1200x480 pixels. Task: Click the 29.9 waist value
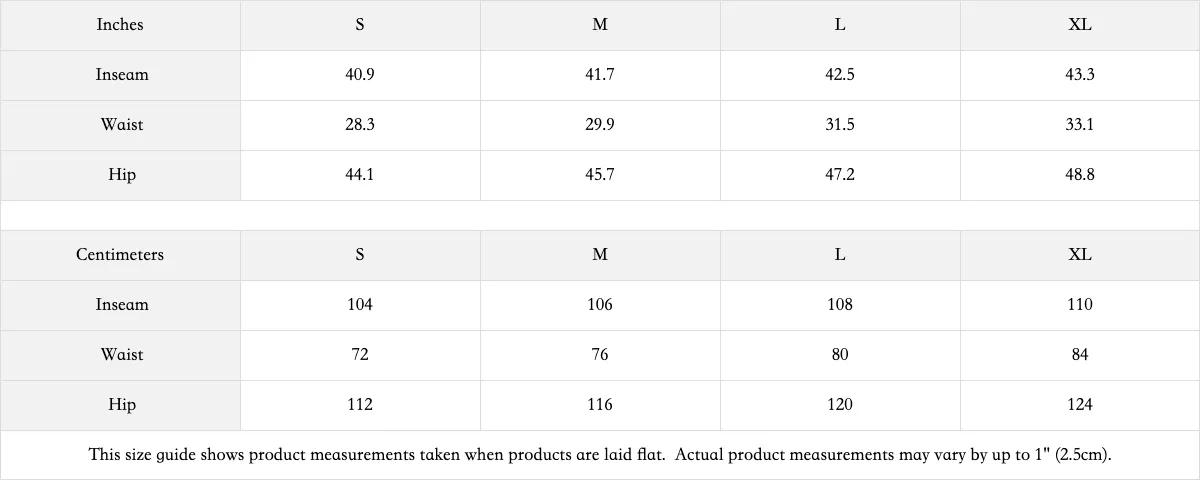click(600, 125)
